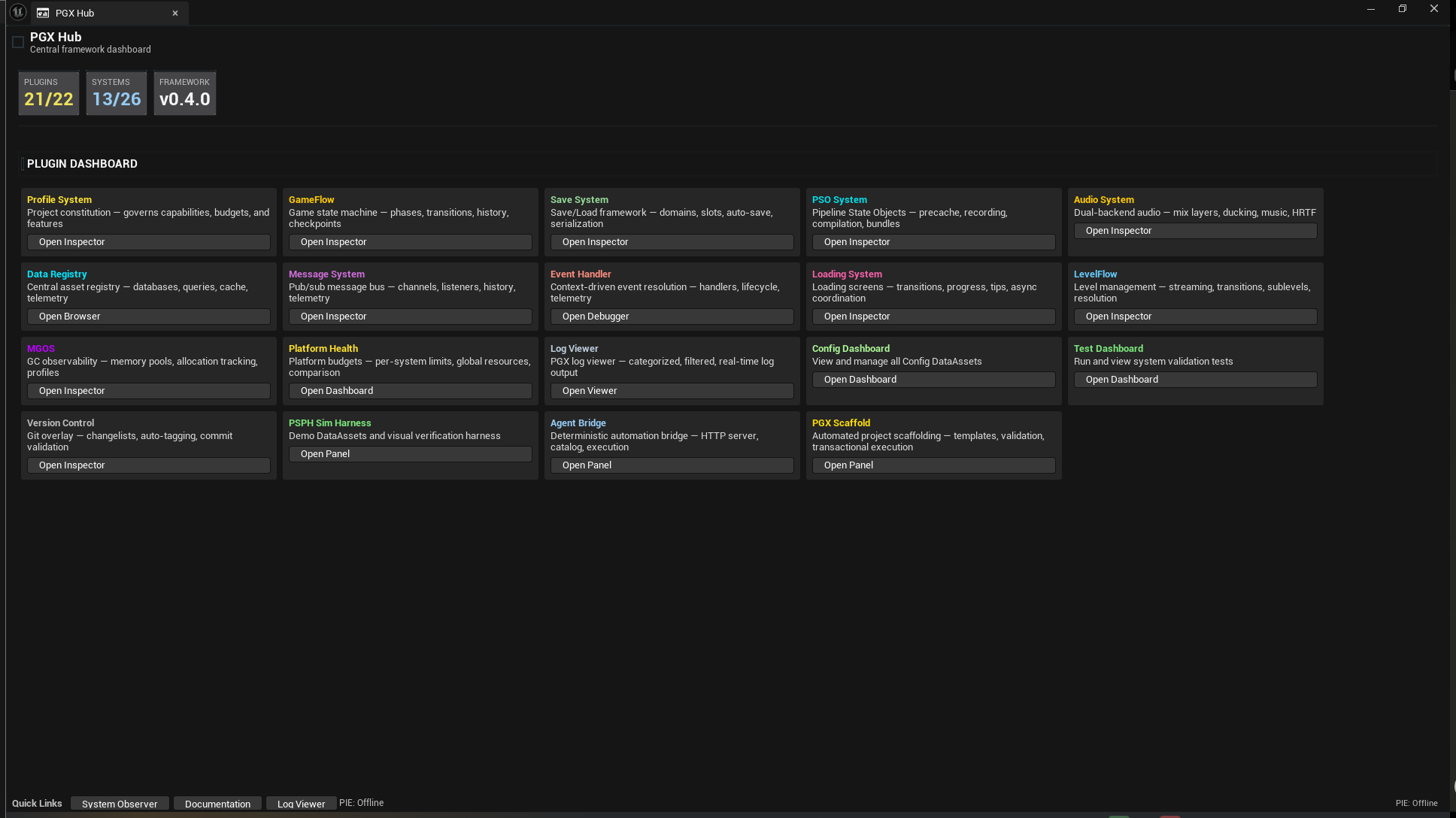This screenshot has height=818, width=1456.
Task: Open Dashboard for the Test Dashboard
Action: click(x=1195, y=379)
